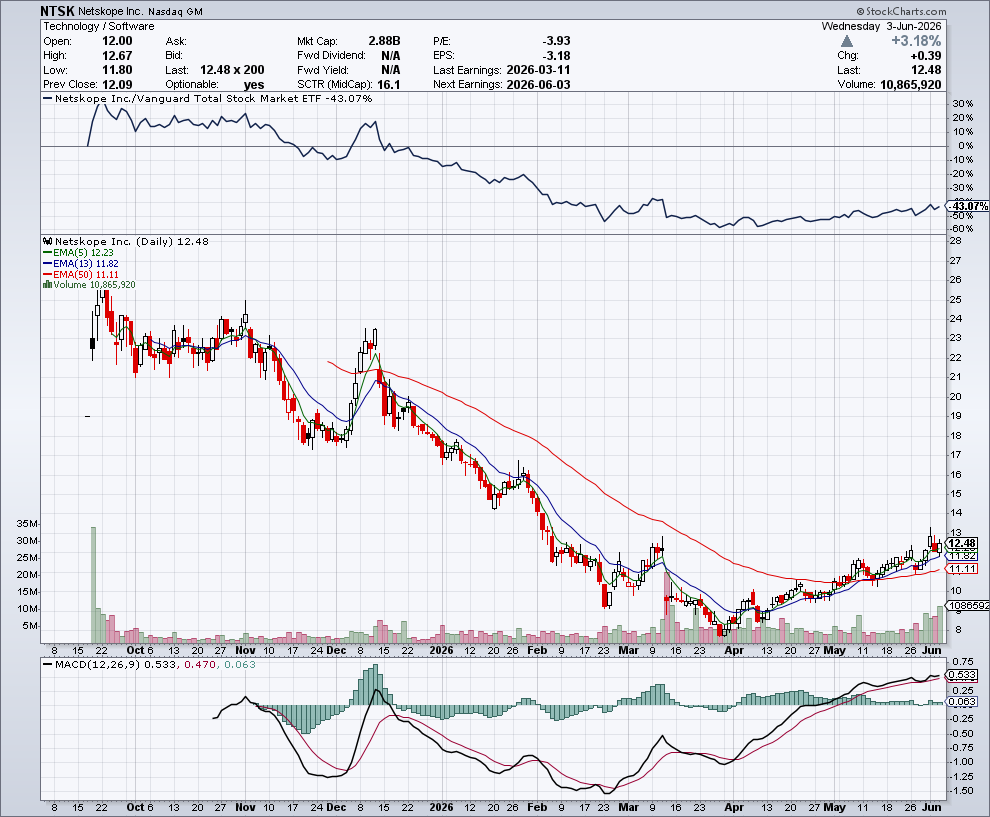The width and height of the screenshot is (990, 817).
Task: Click the Volume value 10,865,920 in header
Action: [910, 85]
